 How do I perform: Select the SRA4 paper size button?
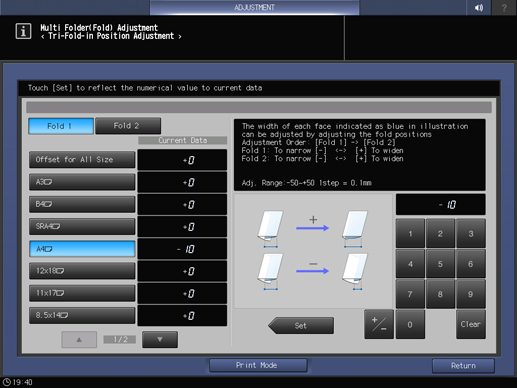click(82, 226)
